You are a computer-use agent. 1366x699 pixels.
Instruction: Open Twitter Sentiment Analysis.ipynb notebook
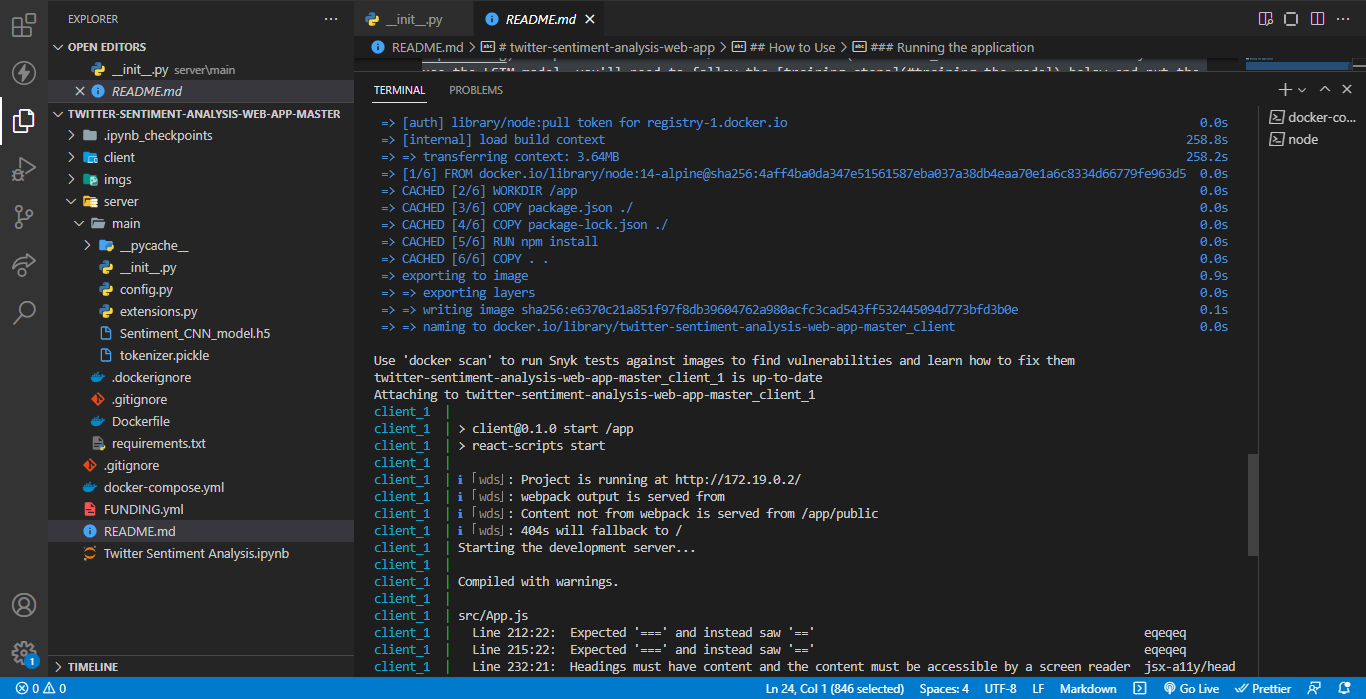click(x=200, y=553)
